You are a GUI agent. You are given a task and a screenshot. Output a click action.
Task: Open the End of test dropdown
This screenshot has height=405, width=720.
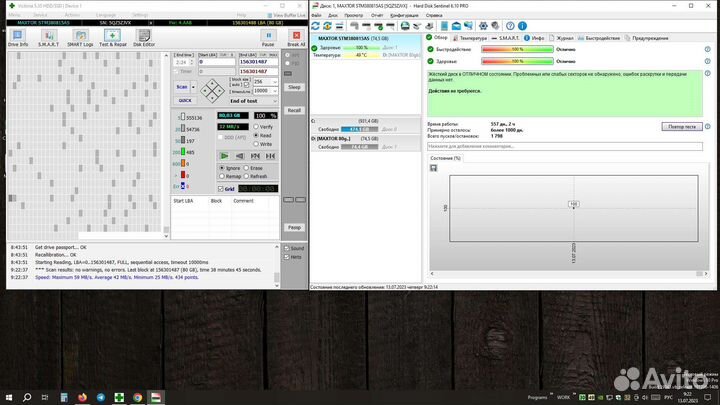point(253,101)
